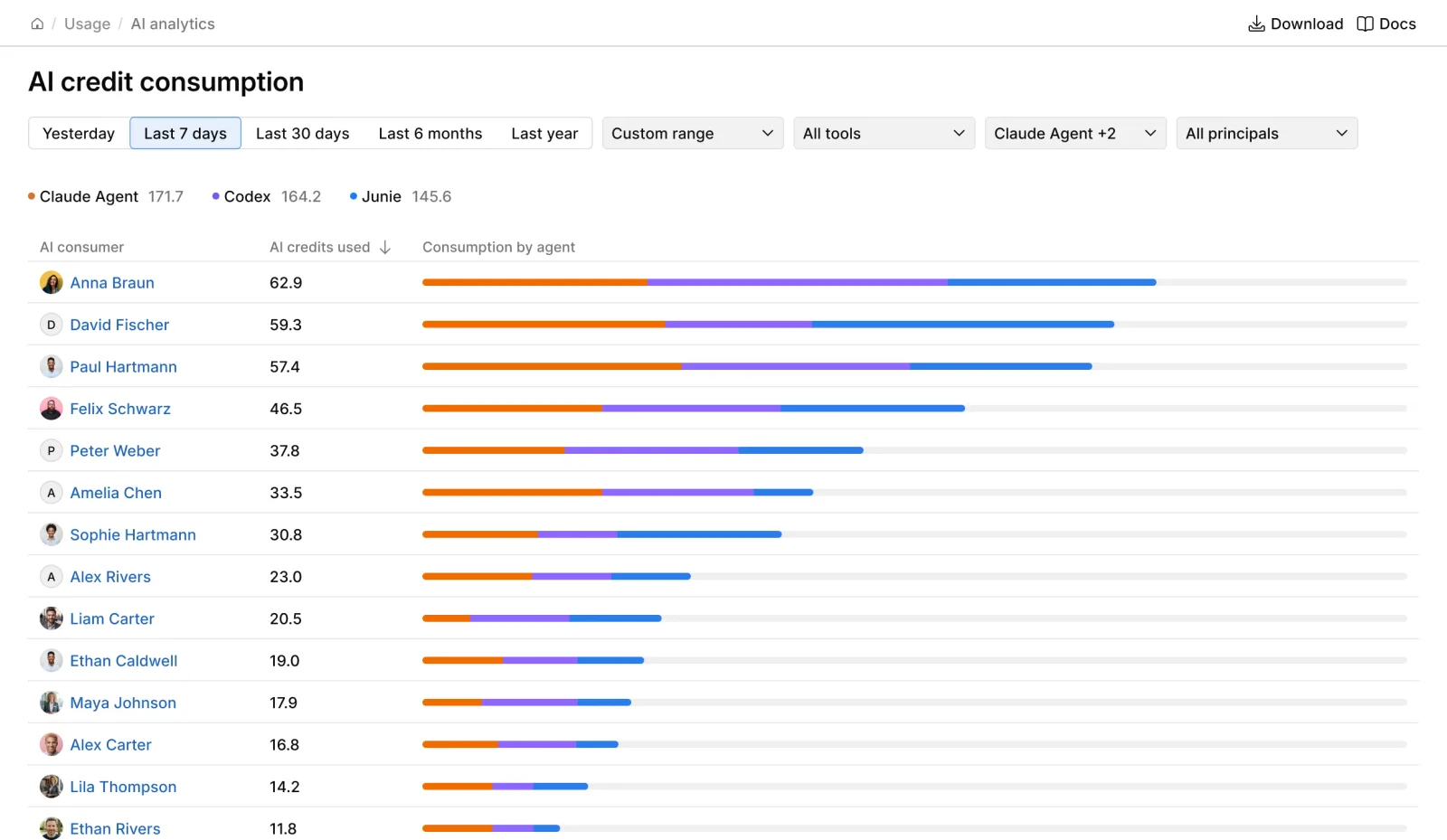Select the Yesterday time range
Screen dimensions: 1447x840
click(79, 134)
